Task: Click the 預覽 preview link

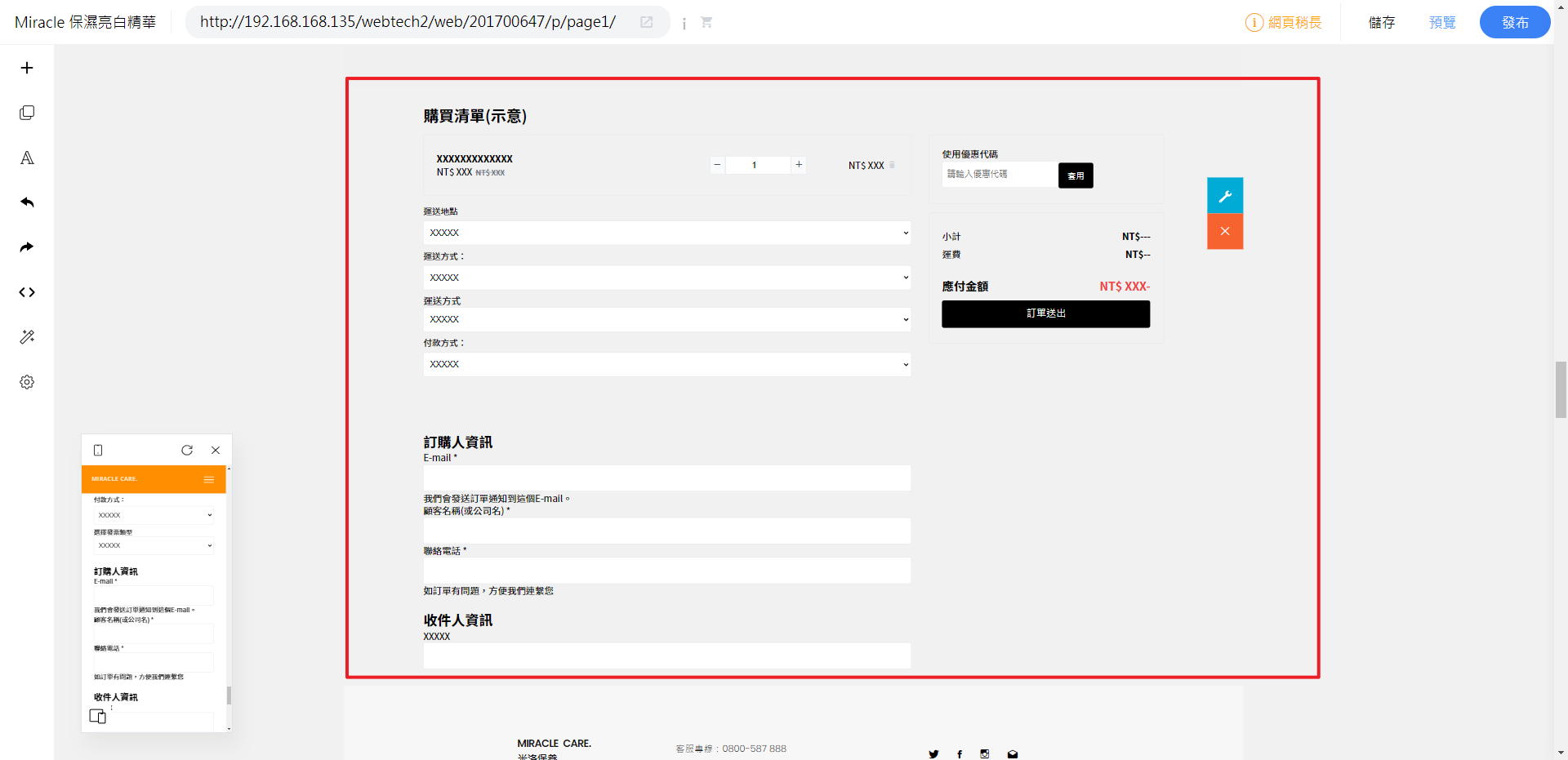Action: click(x=1442, y=22)
